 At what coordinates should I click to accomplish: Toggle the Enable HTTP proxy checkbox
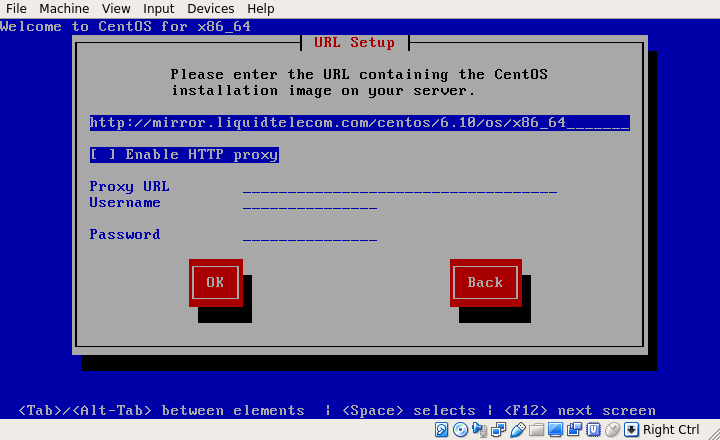(184, 155)
